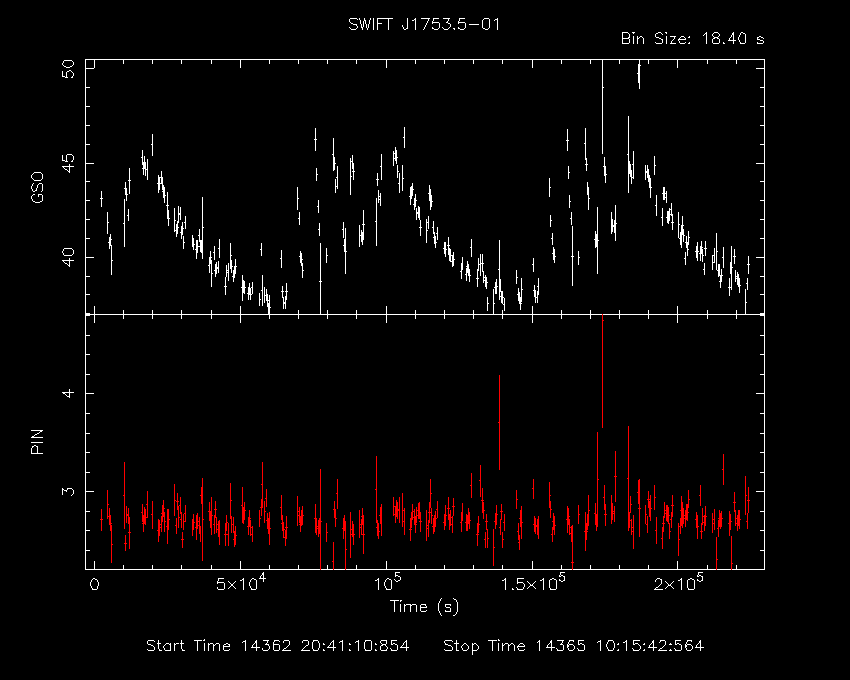Click x-axis tick label 10^5

[x=387, y=583]
